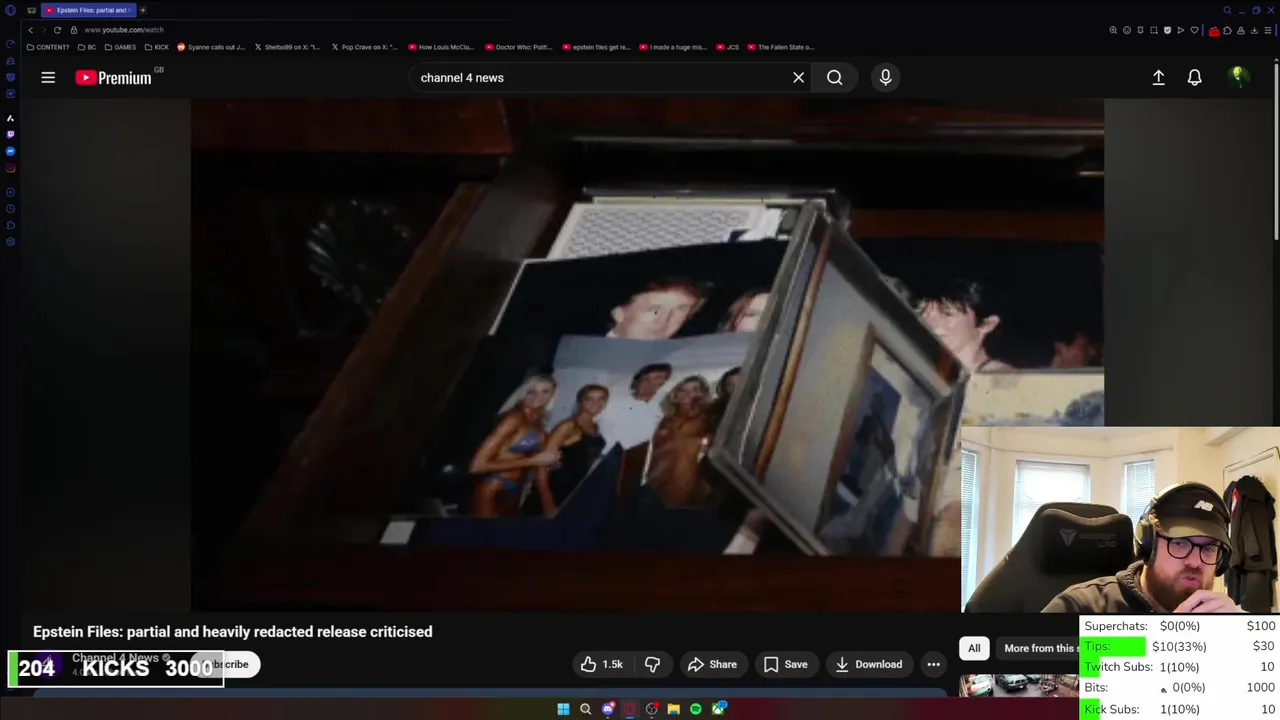Open the notifications bell
Viewport: 1280px width, 720px height.
pyautogui.click(x=1194, y=77)
